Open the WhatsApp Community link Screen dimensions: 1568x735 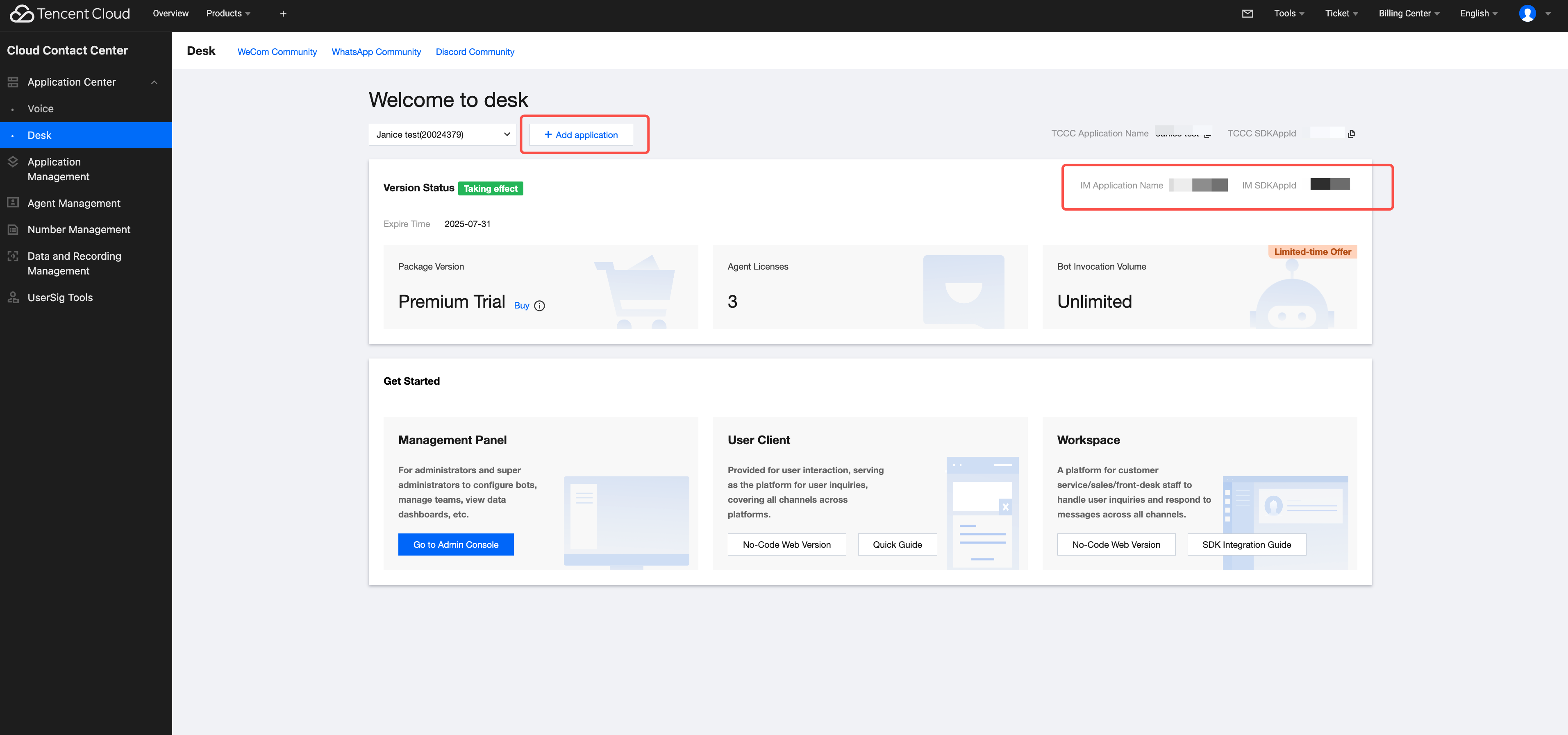[x=375, y=52]
